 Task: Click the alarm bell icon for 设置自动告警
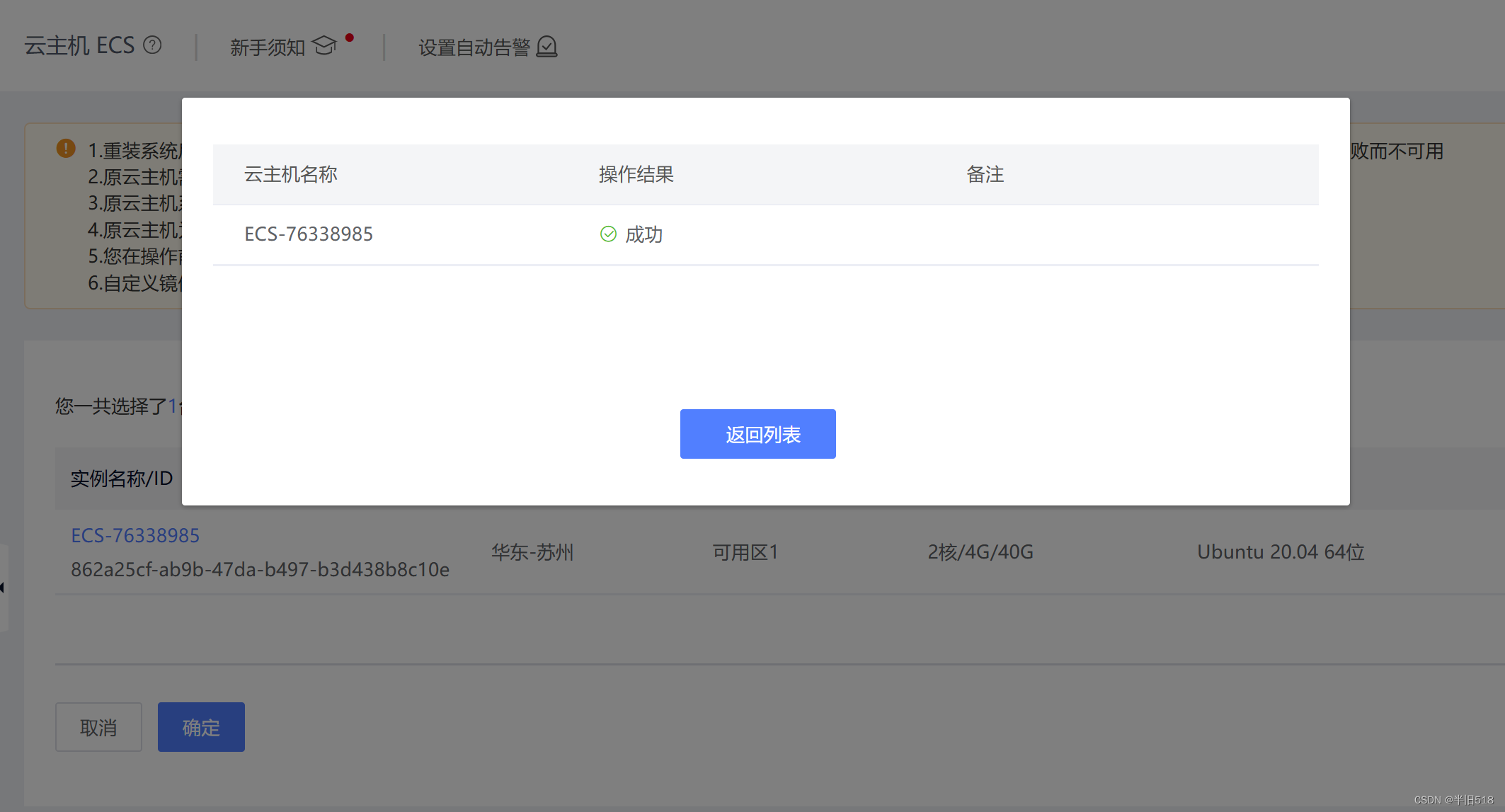tap(547, 47)
